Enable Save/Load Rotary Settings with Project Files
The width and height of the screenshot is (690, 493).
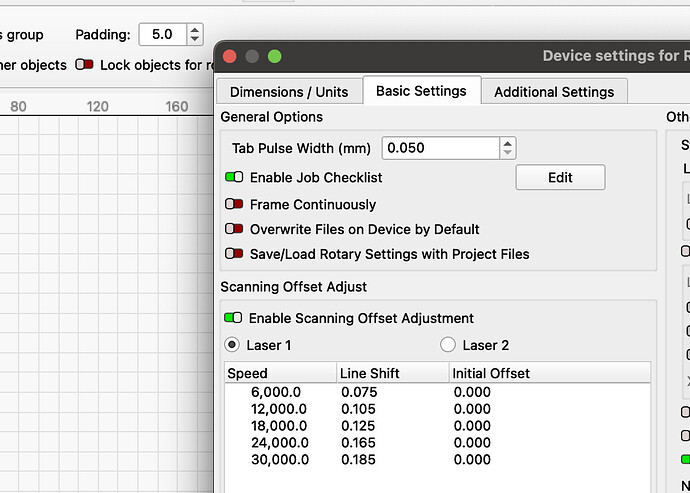tap(234, 254)
